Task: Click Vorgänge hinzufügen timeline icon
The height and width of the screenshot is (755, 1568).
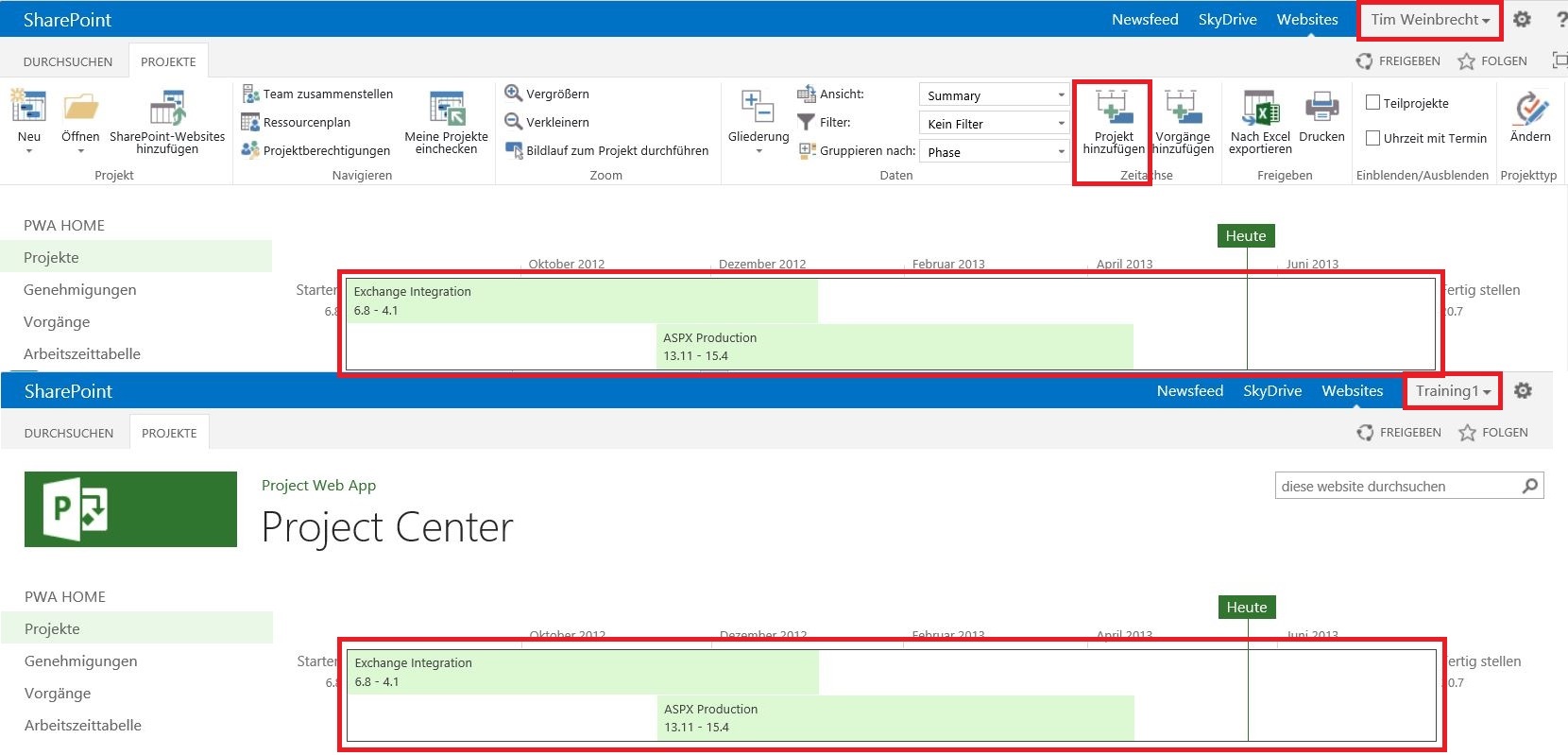Action: (x=1183, y=107)
